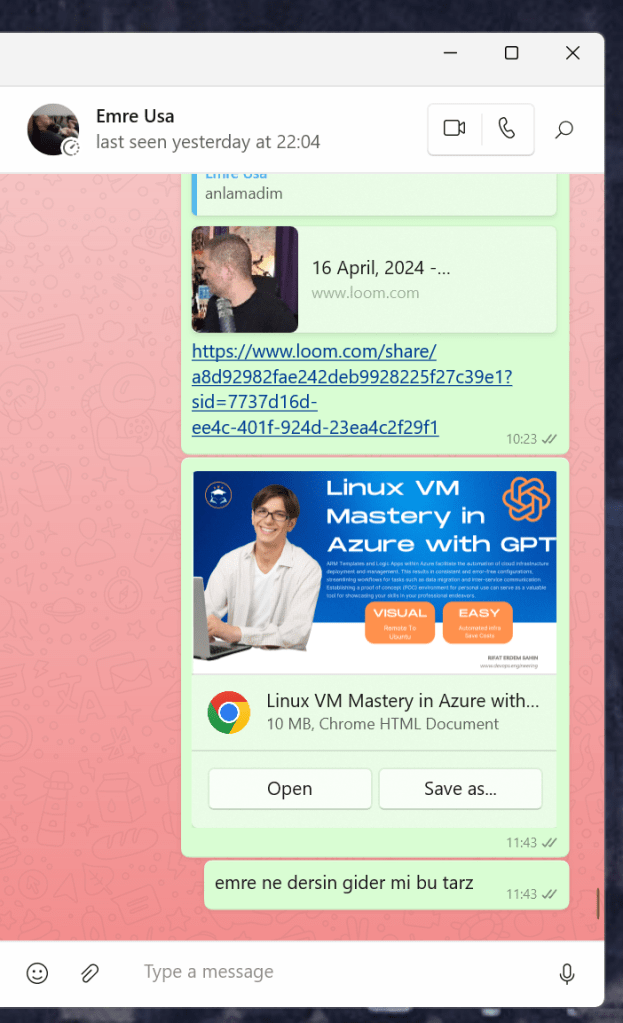Click the 10:23 timestamp on the Loom message
The image size is (623, 1023).
521,440
